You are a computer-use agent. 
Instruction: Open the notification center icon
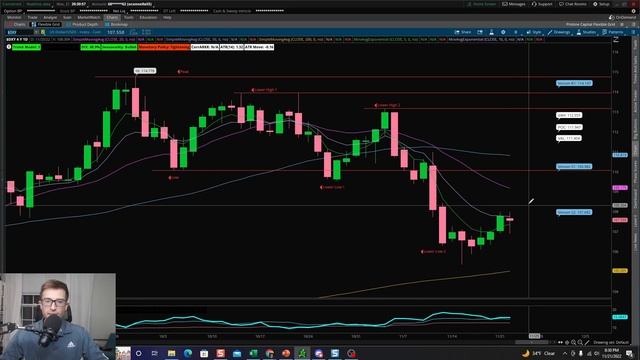click(629, 353)
